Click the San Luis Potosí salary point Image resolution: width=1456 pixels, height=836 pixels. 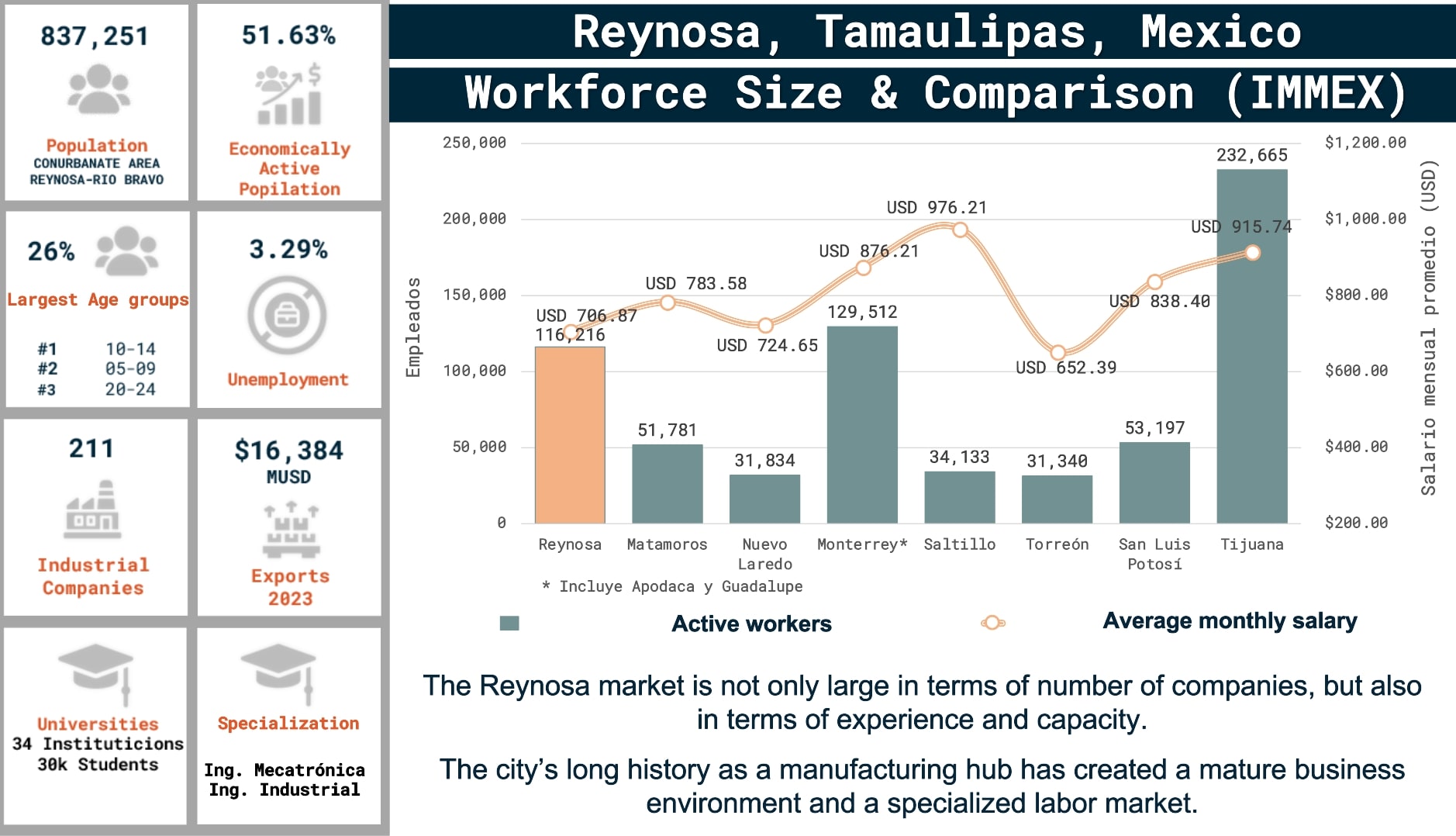click(1154, 282)
